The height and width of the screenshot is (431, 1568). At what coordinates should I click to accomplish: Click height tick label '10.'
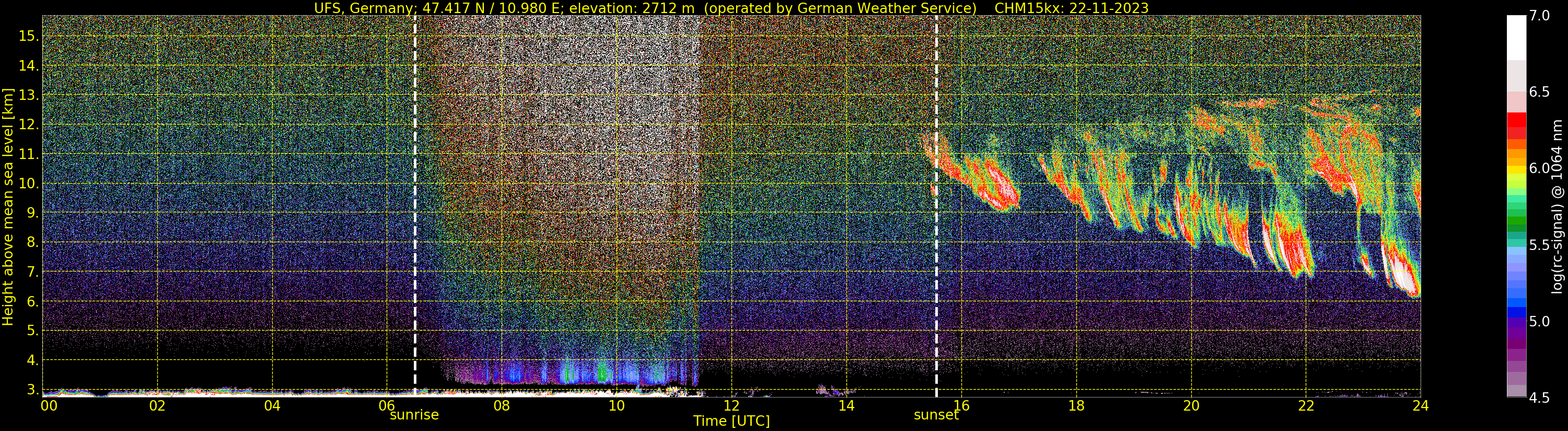(29, 184)
